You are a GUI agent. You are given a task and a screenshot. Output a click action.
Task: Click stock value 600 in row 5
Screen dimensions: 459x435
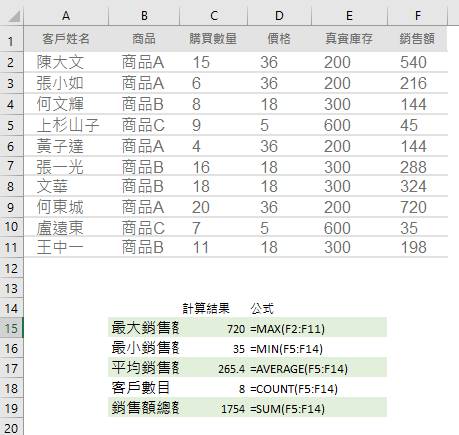pos(349,125)
